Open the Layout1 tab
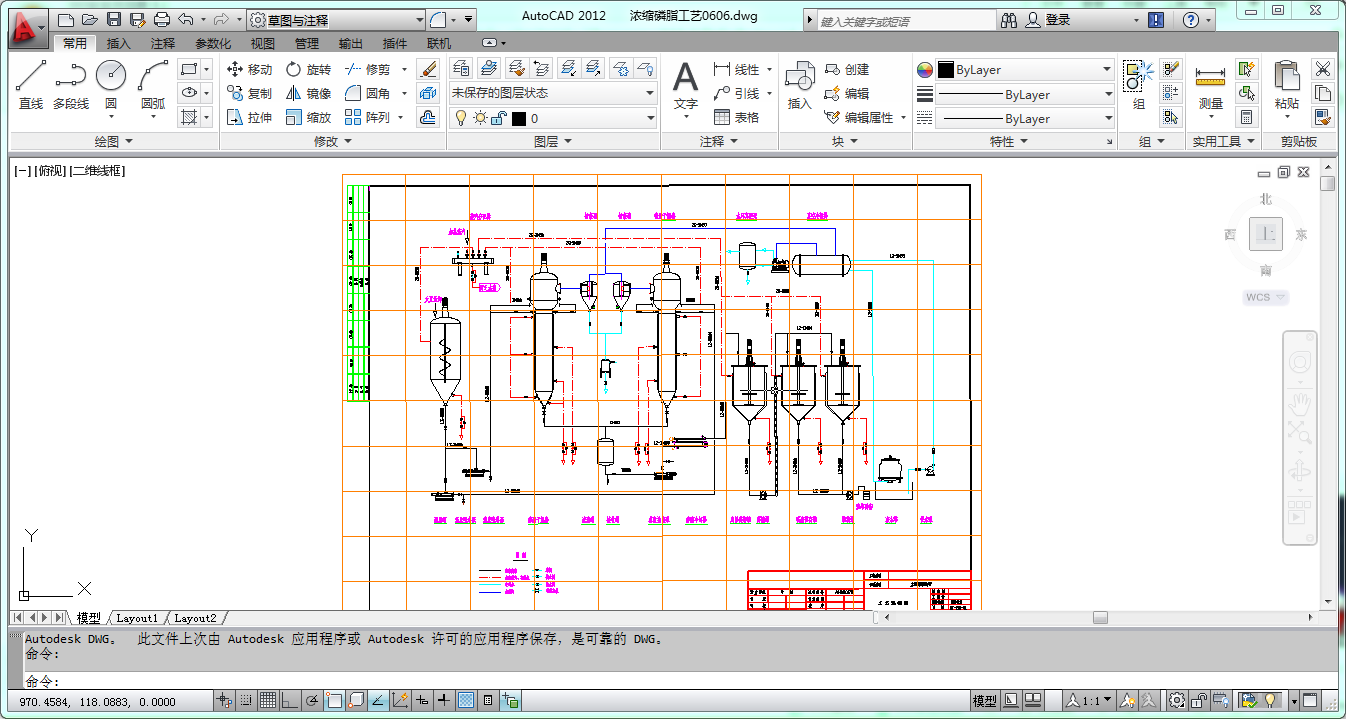This screenshot has width=1346, height=719. [138, 618]
